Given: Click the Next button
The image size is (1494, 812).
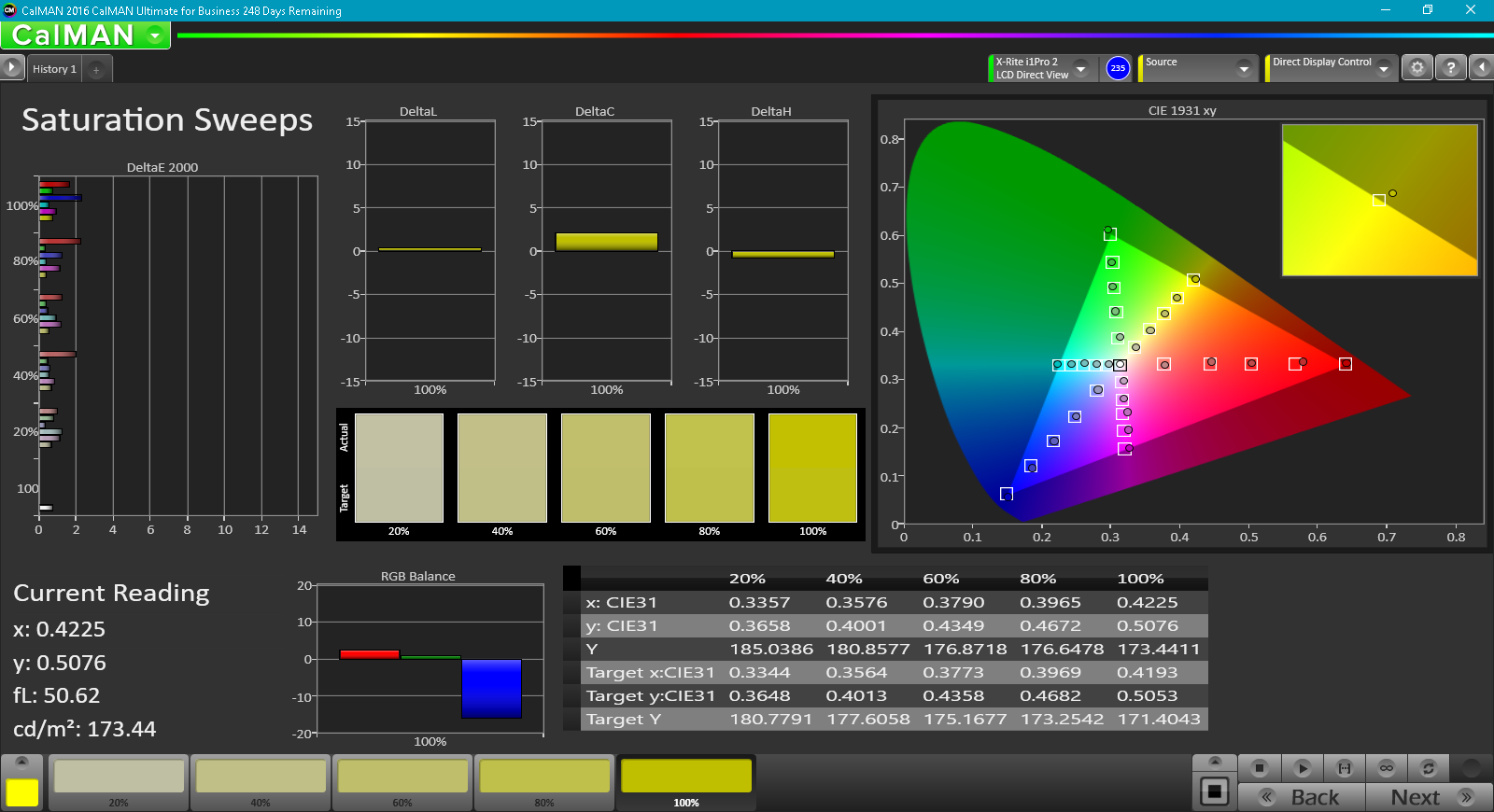Looking at the screenshot, I should tap(1429, 797).
